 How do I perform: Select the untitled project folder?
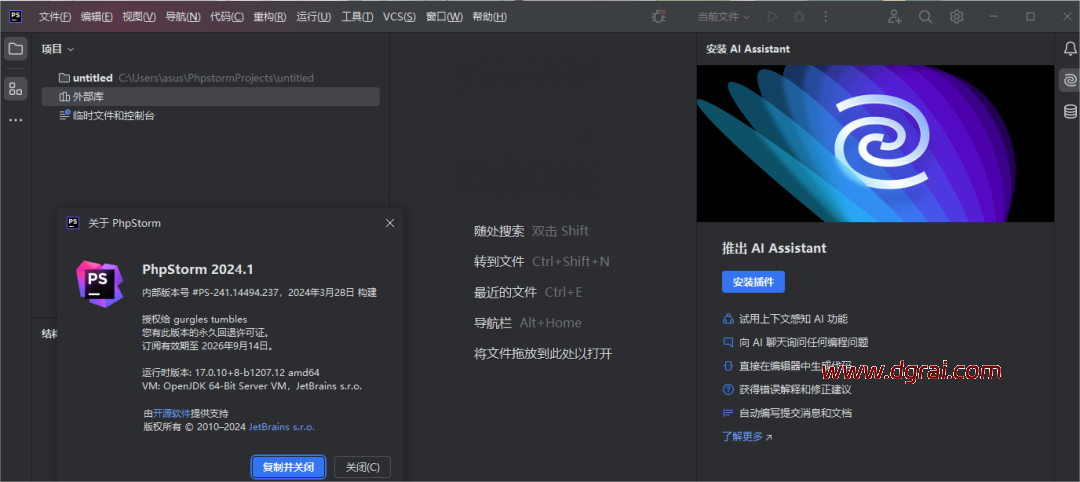(92, 78)
